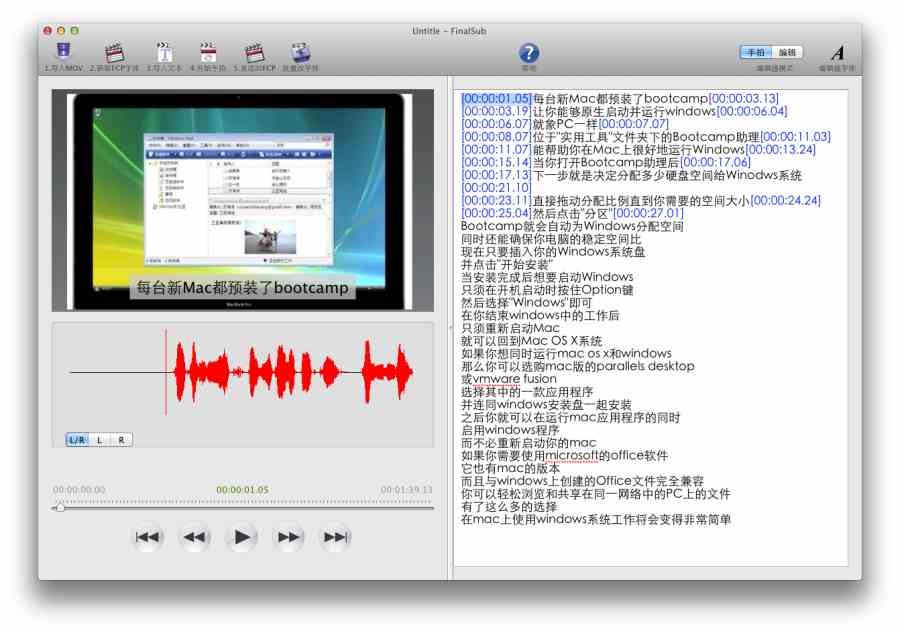Open the blue question mark help
Image resolution: width=900 pixels, height=633 pixels.
(529, 53)
